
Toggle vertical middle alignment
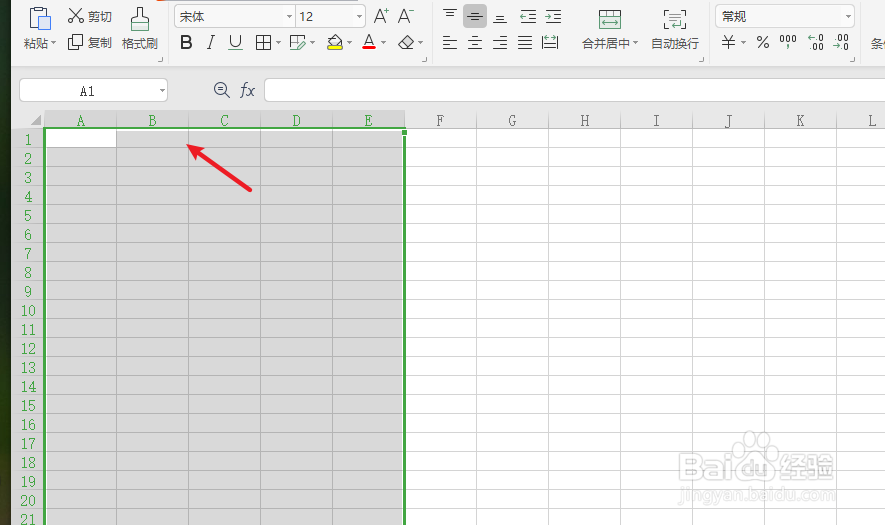475,16
